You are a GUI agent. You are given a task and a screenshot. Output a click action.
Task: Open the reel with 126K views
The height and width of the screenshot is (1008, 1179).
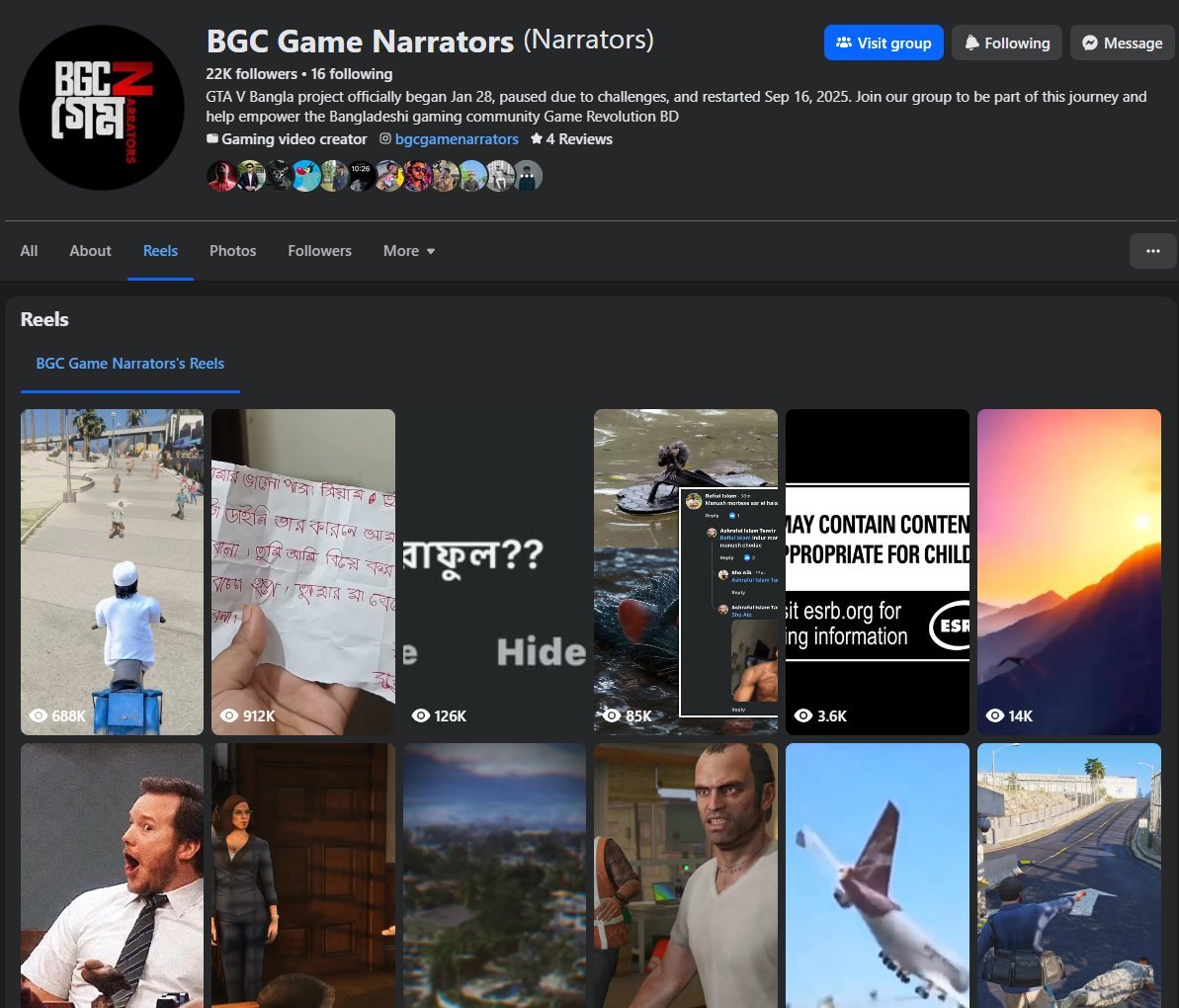point(495,571)
